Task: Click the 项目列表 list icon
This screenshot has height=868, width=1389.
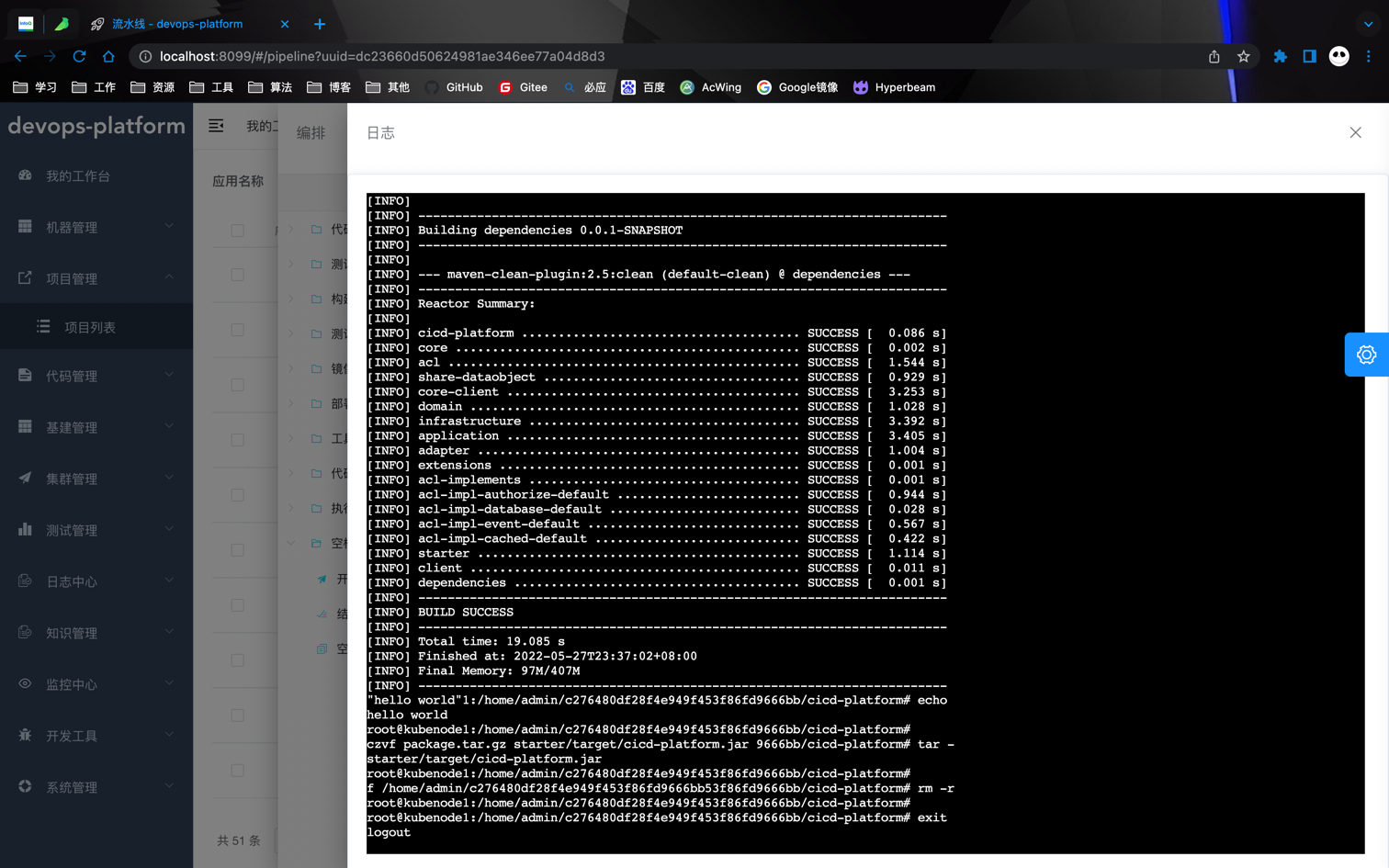Action: click(x=43, y=327)
